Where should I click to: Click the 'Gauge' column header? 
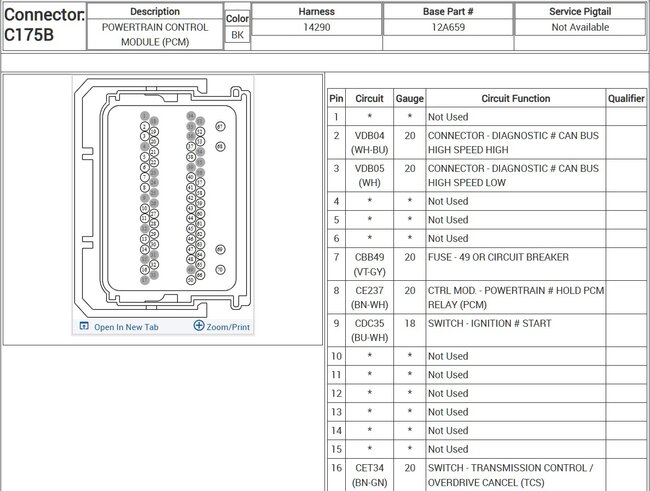[410, 98]
